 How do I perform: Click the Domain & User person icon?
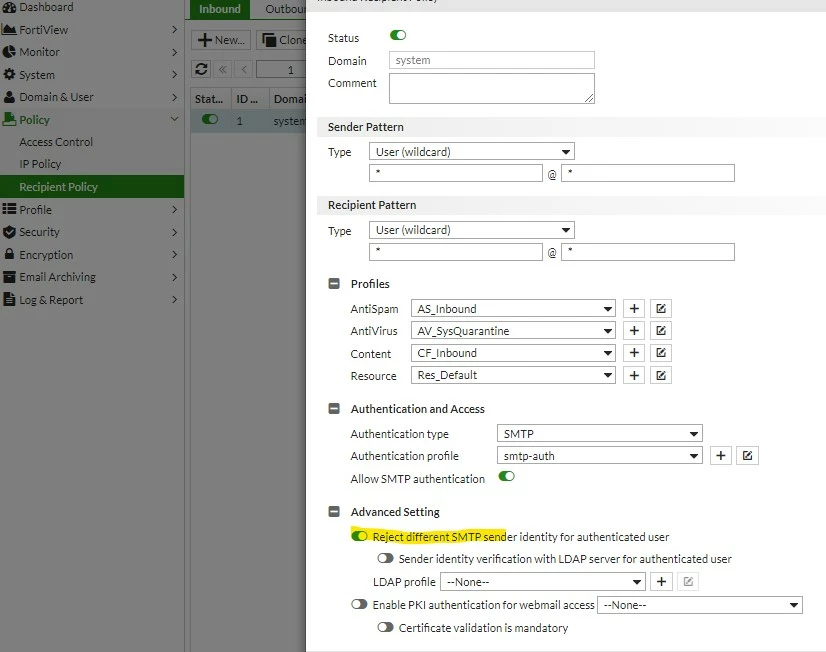pyautogui.click(x=9, y=97)
